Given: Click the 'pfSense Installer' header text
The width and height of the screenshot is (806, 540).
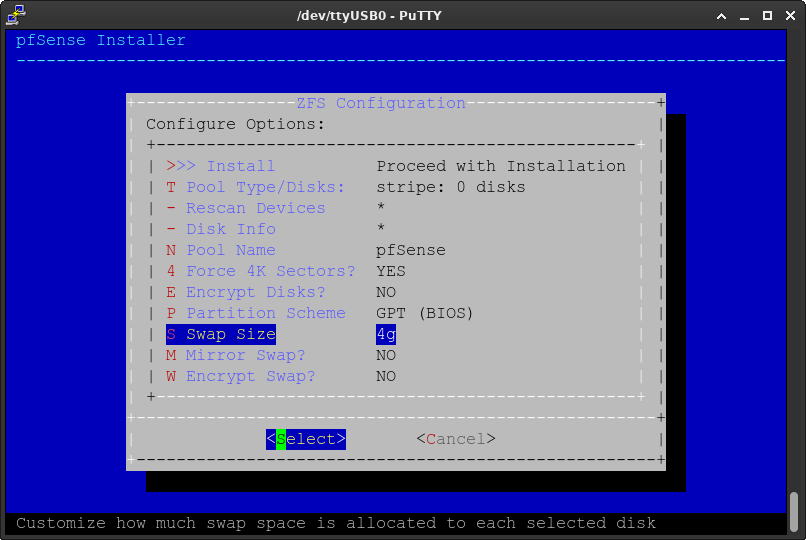Looking at the screenshot, I should pos(101,40).
